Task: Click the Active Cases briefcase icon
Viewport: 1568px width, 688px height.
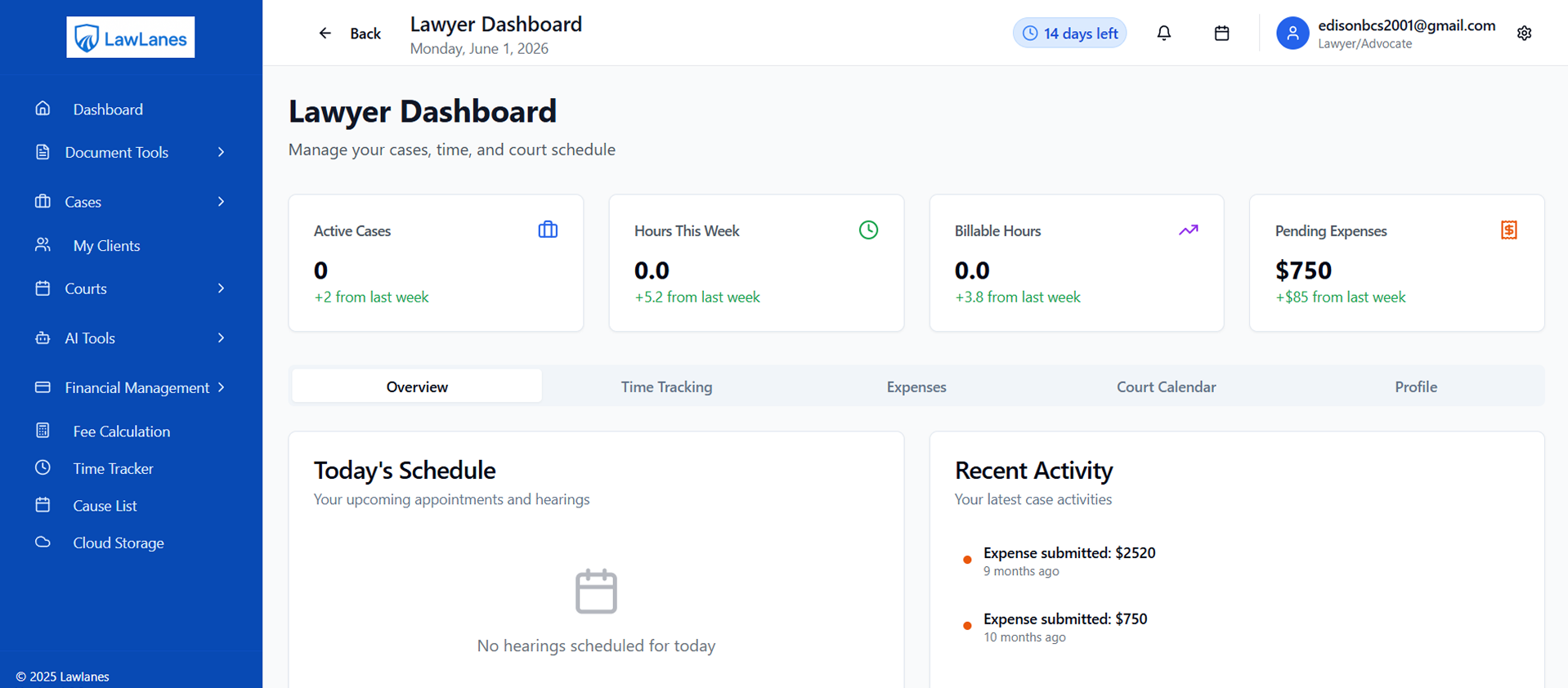Action: pyautogui.click(x=548, y=230)
